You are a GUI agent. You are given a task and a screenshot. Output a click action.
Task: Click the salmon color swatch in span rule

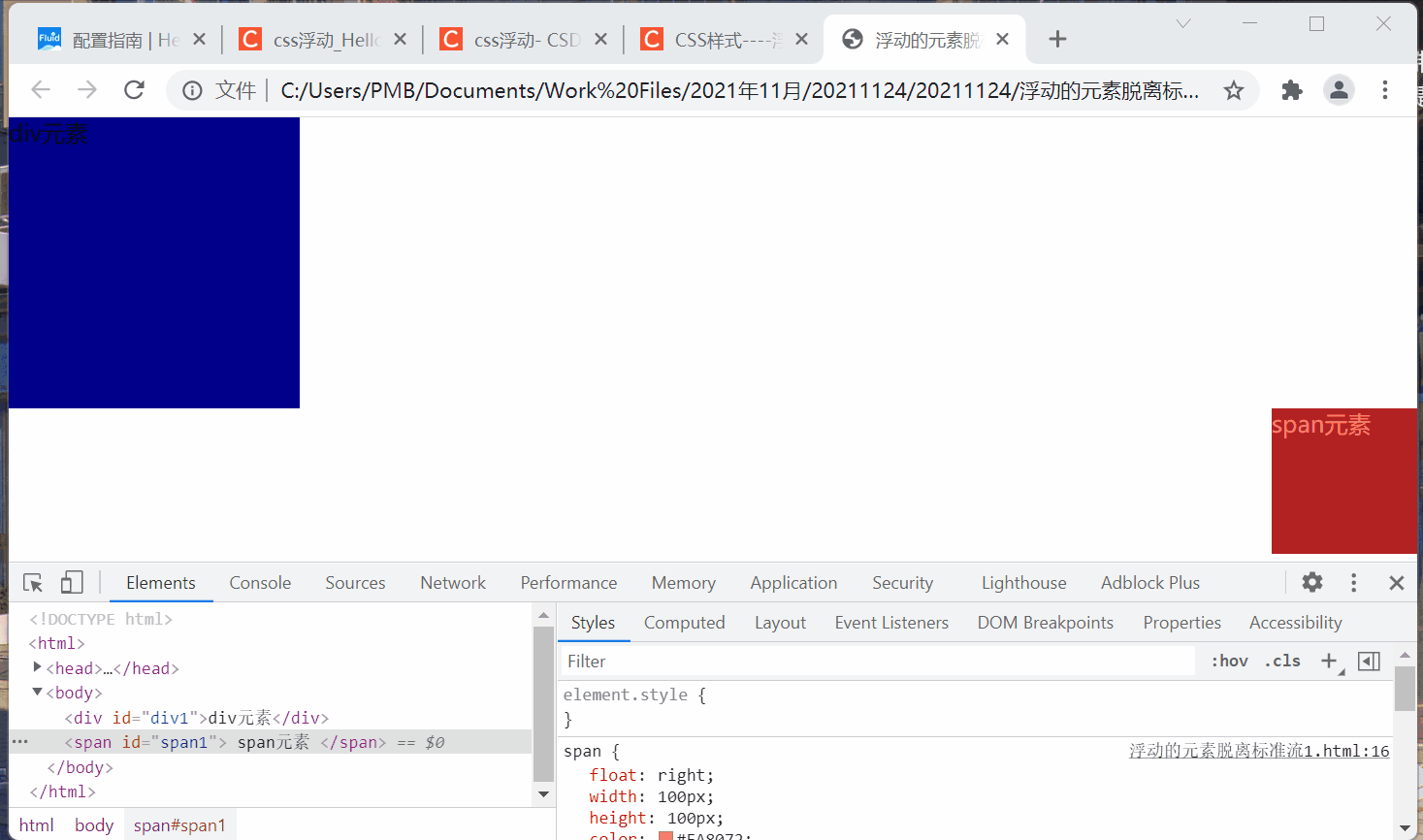pos(665,835)
